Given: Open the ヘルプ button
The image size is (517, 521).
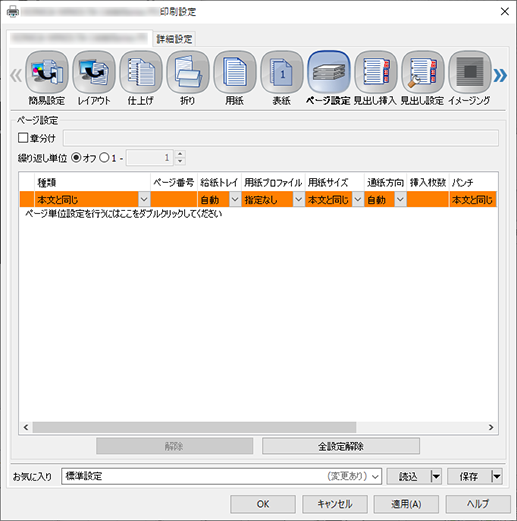Looking at the screenshot, I should (x=478, y=504).
